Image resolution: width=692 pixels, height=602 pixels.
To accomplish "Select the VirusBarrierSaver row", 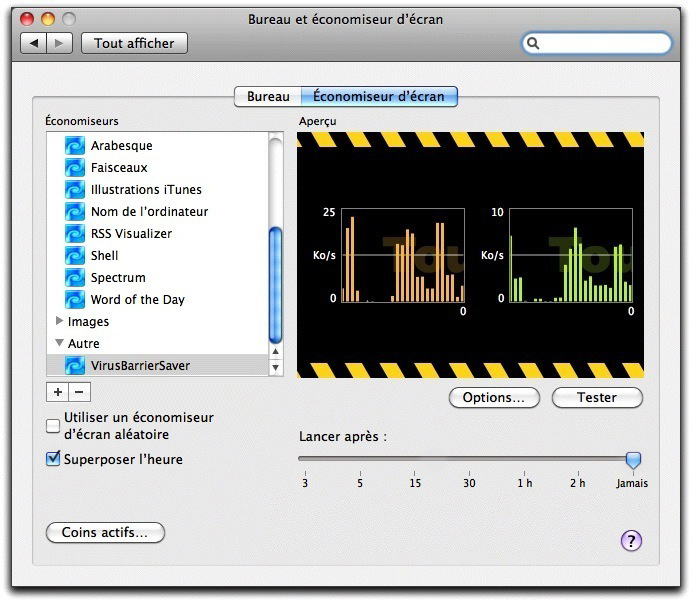I will (x=158, y=365).
